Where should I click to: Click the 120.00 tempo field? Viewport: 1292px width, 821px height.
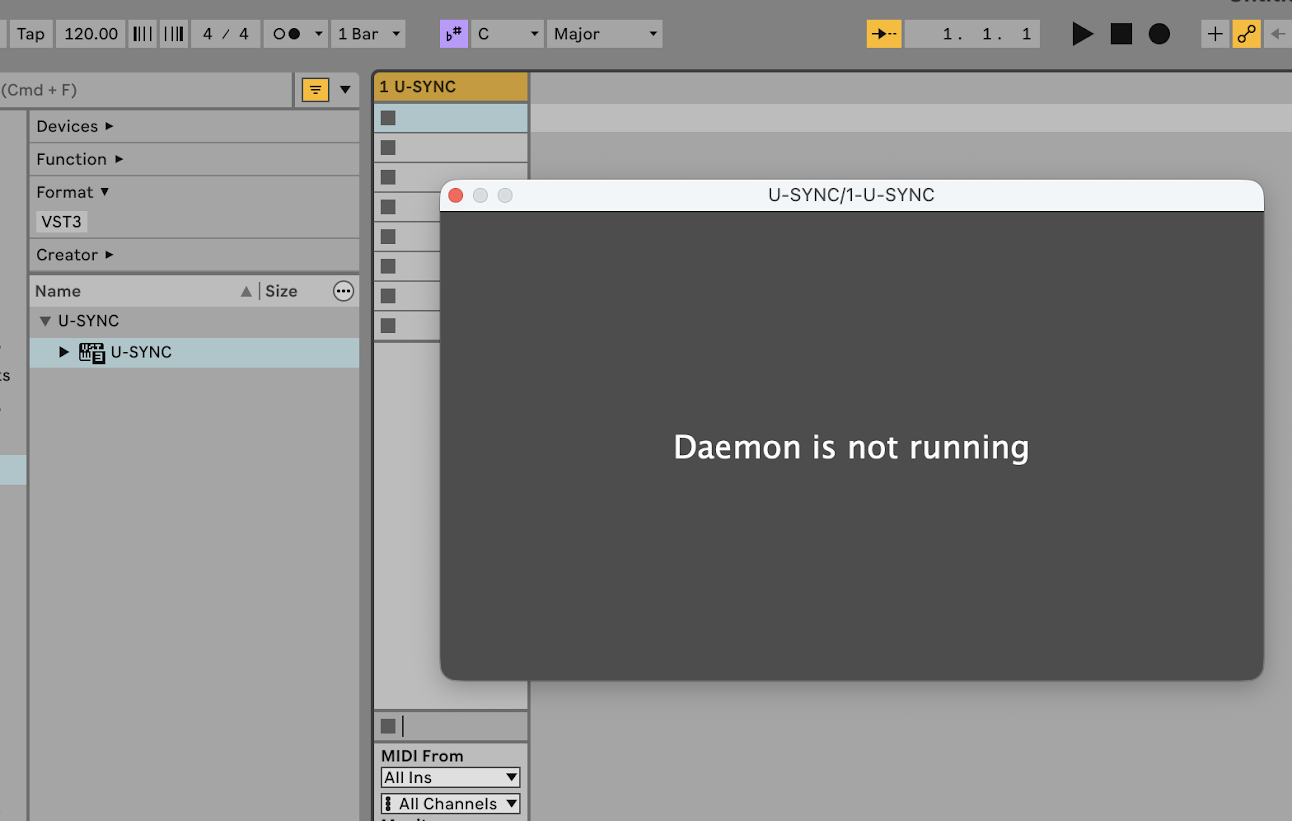click(91, 34)
